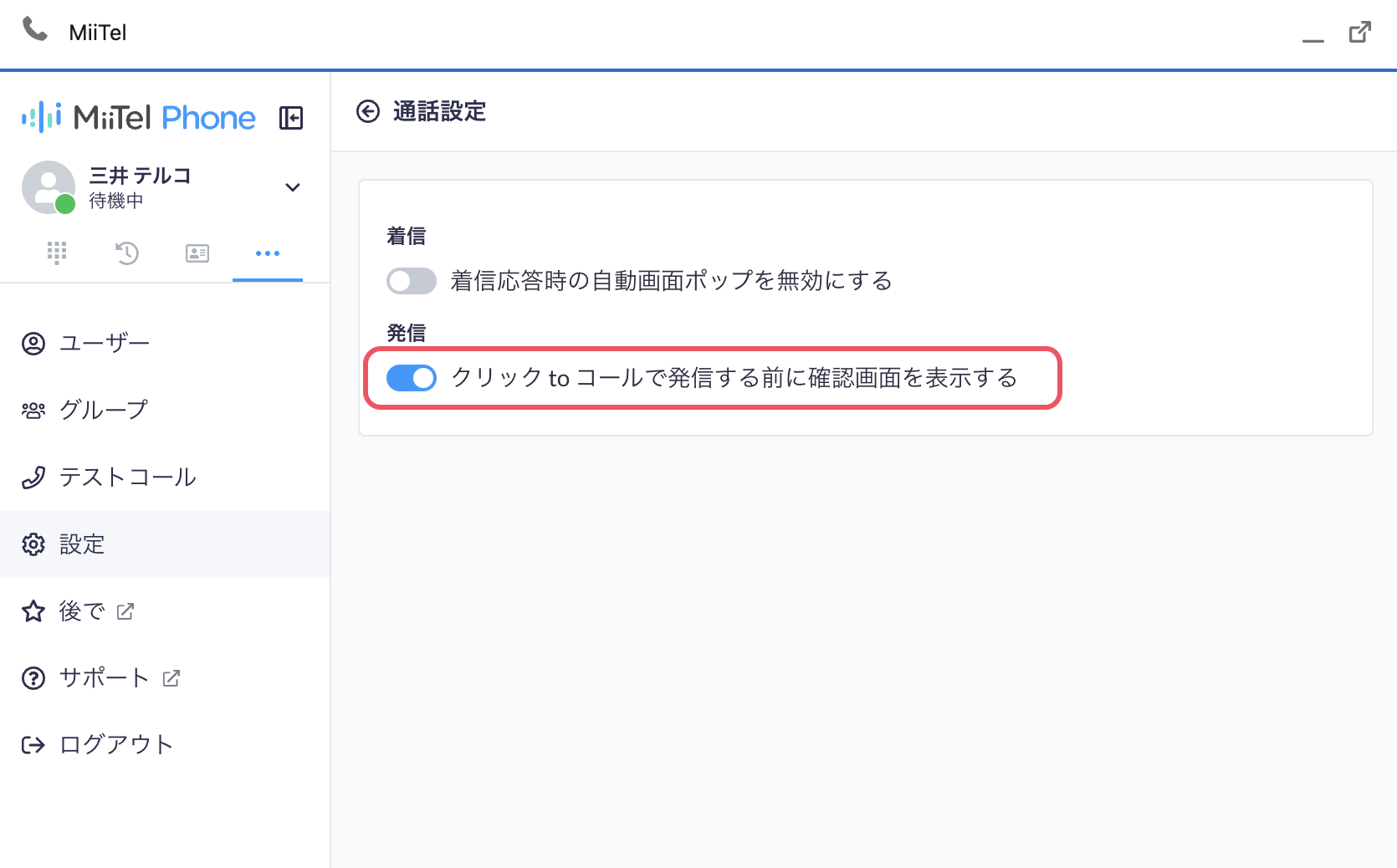Open ユーザー menu item
The height and width of the screenshot is (868, 1397).
click(x=165, y=344)
